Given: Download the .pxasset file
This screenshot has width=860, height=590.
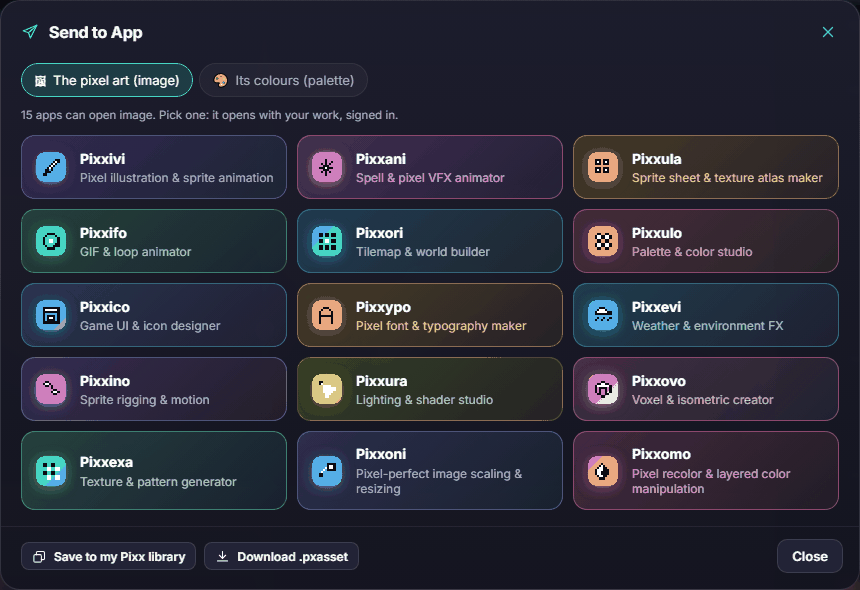Looking at the screenshot, I should pyautogui.click(x=281, y=557).
